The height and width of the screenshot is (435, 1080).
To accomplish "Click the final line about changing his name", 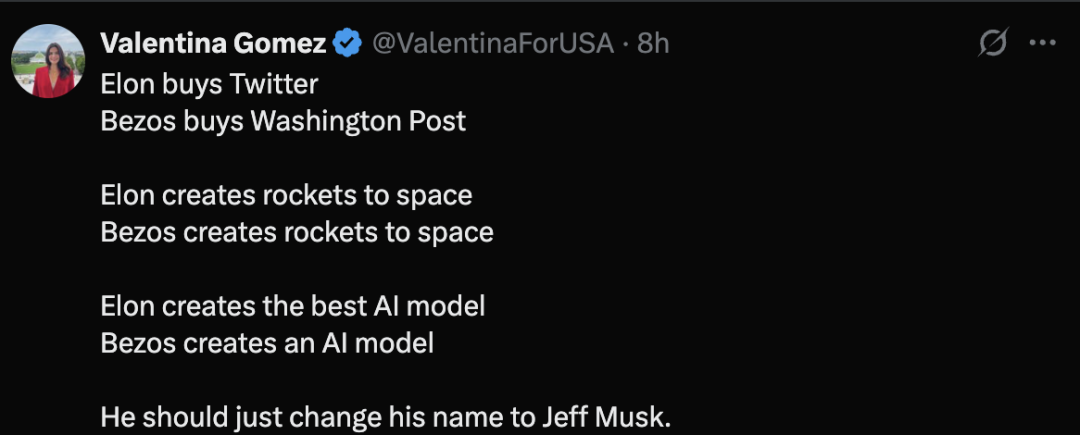I will point(385,416).
